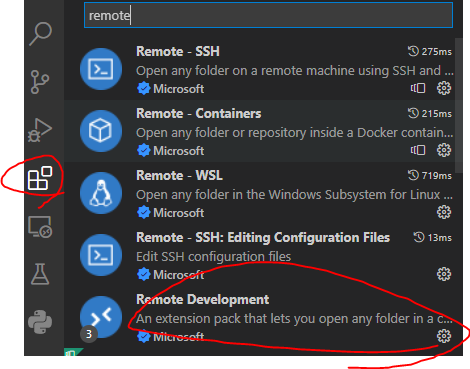Screen dimensions: 470x369
Task: Click the SSH: Editing Configuration Files icon
Action: (101, 255)
